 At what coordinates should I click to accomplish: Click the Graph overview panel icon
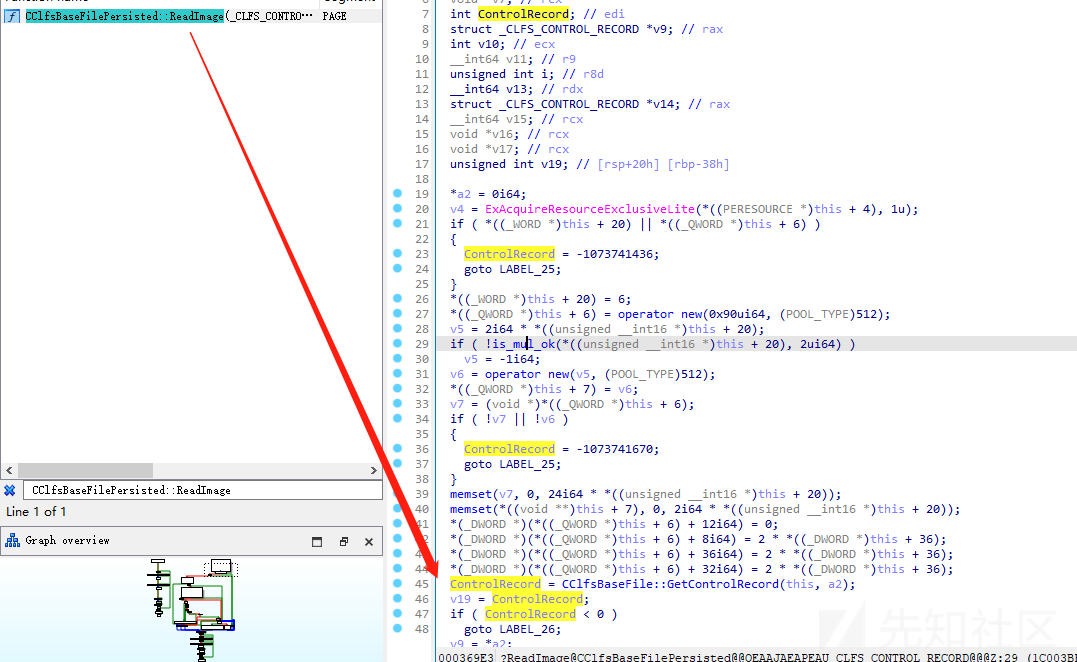coord(12,541)
